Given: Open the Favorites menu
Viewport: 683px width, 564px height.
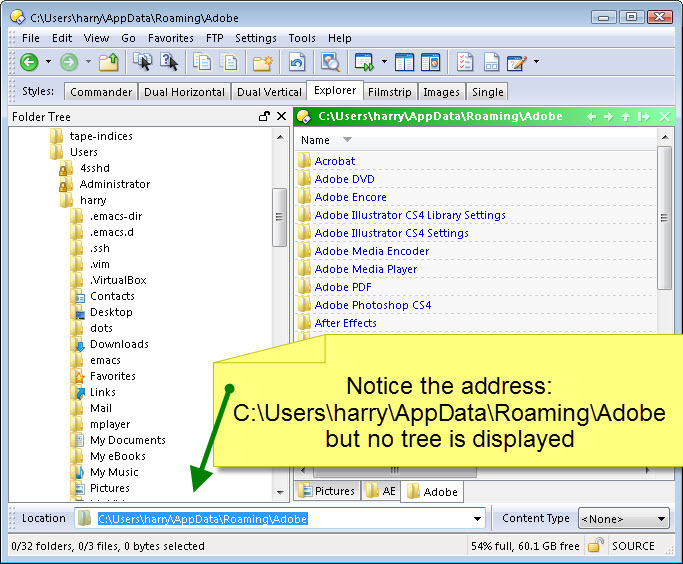Looking at the screenshot, I should pyautogui.click(x=171, y=38).
